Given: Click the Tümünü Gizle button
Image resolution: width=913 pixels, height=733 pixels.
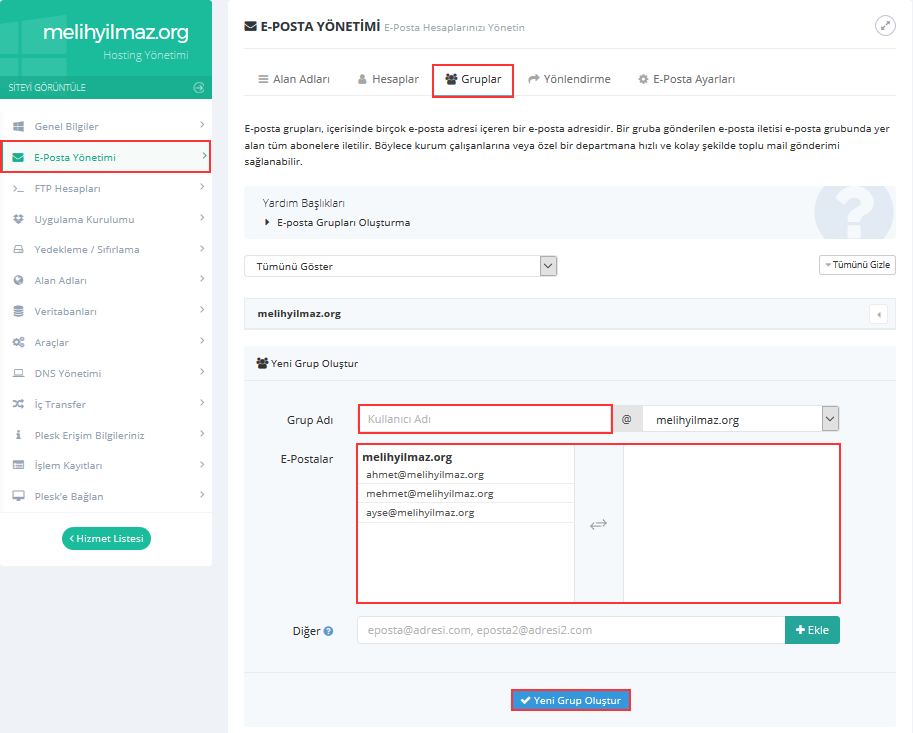Looking at the screenshot, I should point(857,265).
